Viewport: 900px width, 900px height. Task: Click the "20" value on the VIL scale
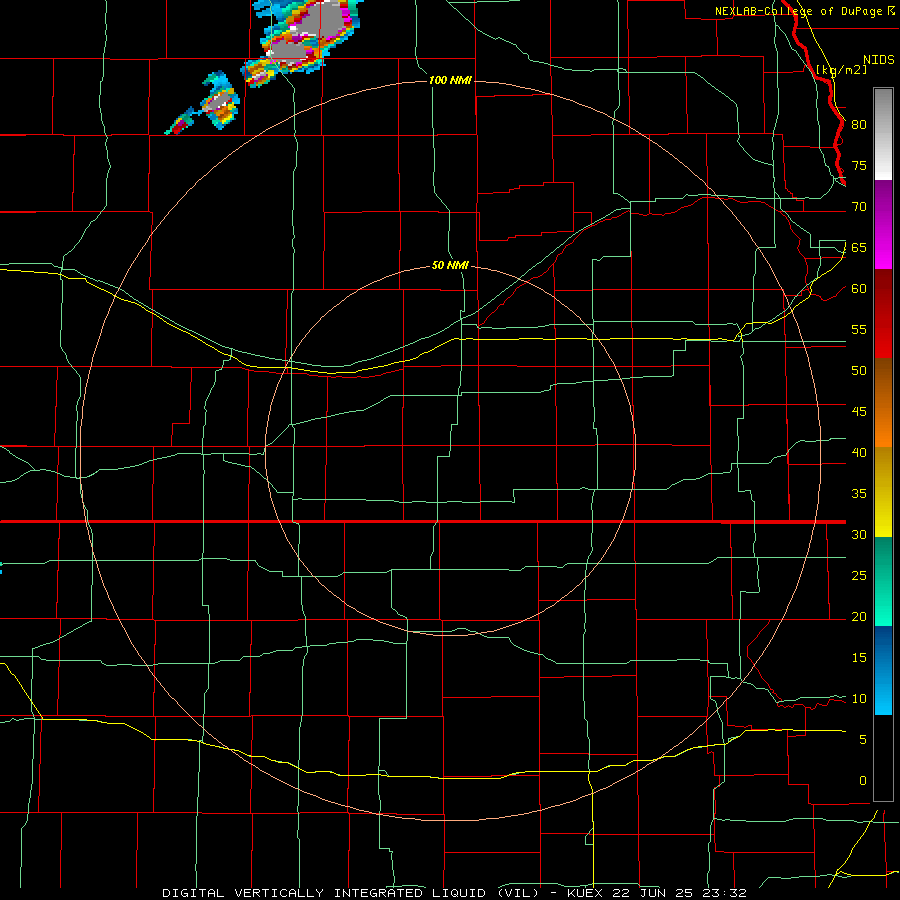(859, 616)
